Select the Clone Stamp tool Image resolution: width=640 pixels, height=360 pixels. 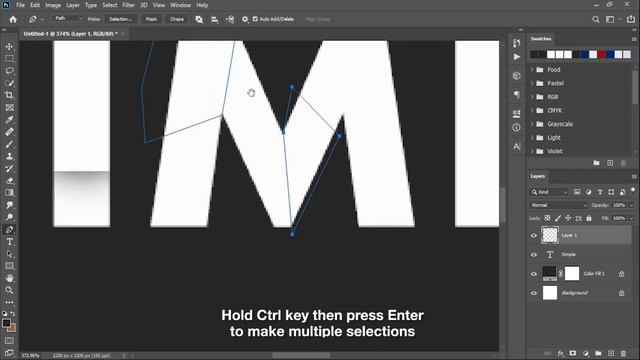coord(9,156)
